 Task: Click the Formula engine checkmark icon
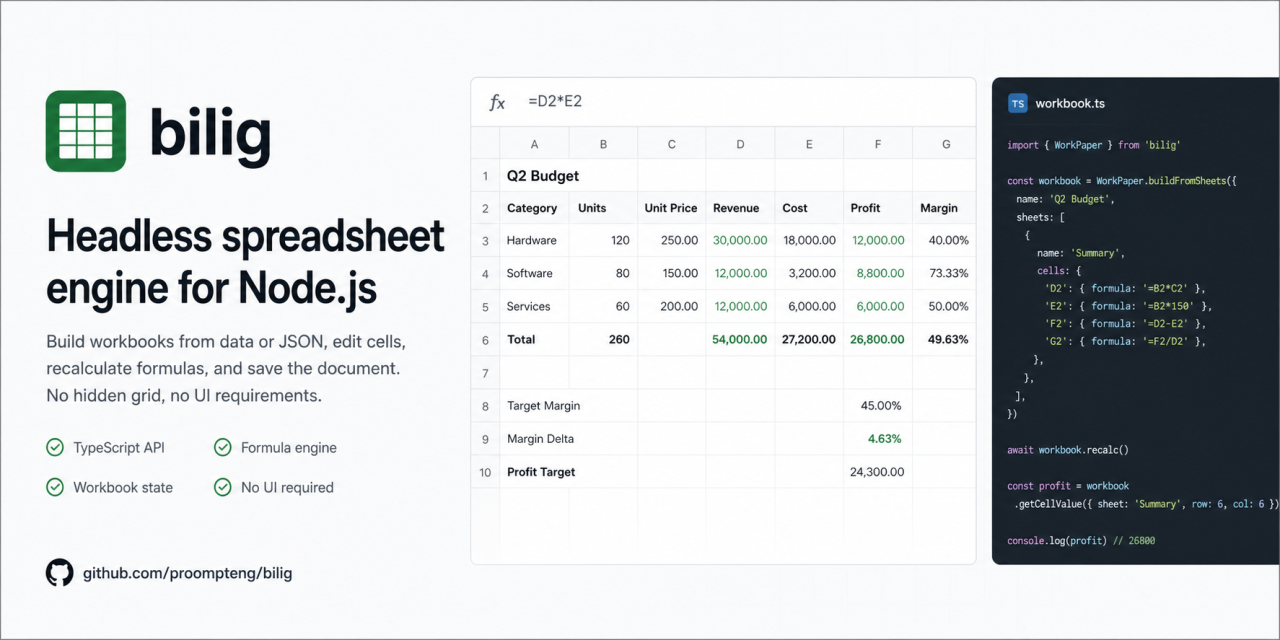[223, 447]
